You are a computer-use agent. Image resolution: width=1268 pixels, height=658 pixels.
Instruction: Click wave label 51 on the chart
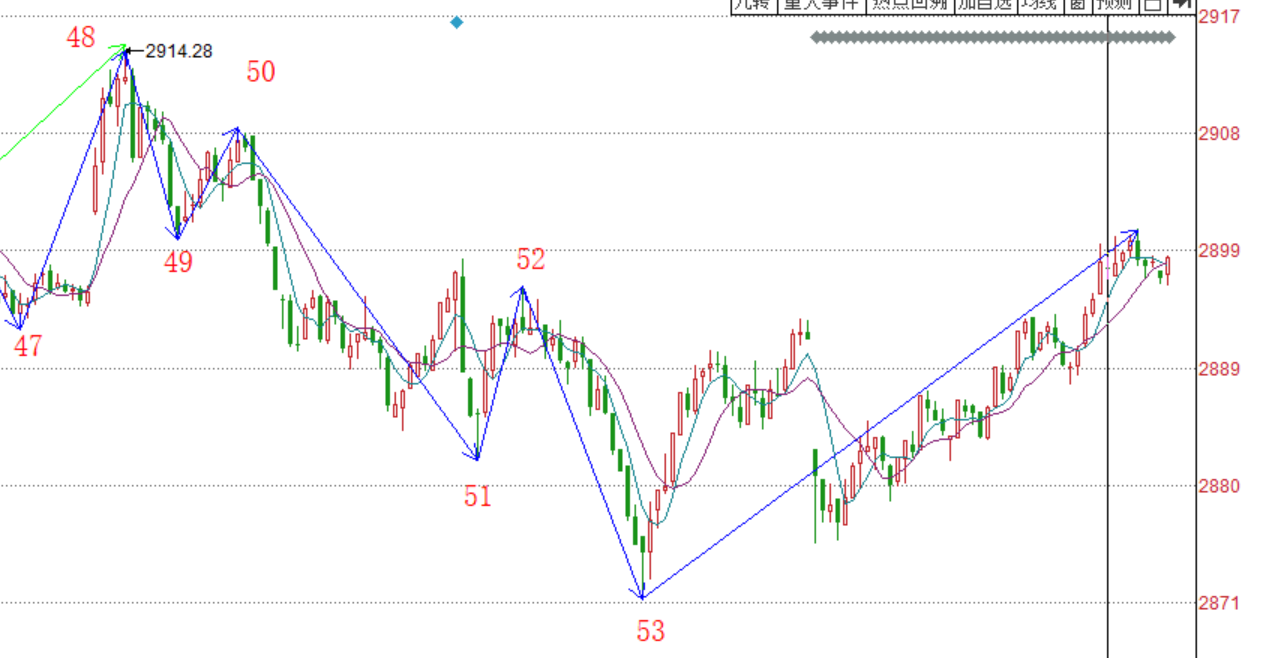tap(478, 496)
